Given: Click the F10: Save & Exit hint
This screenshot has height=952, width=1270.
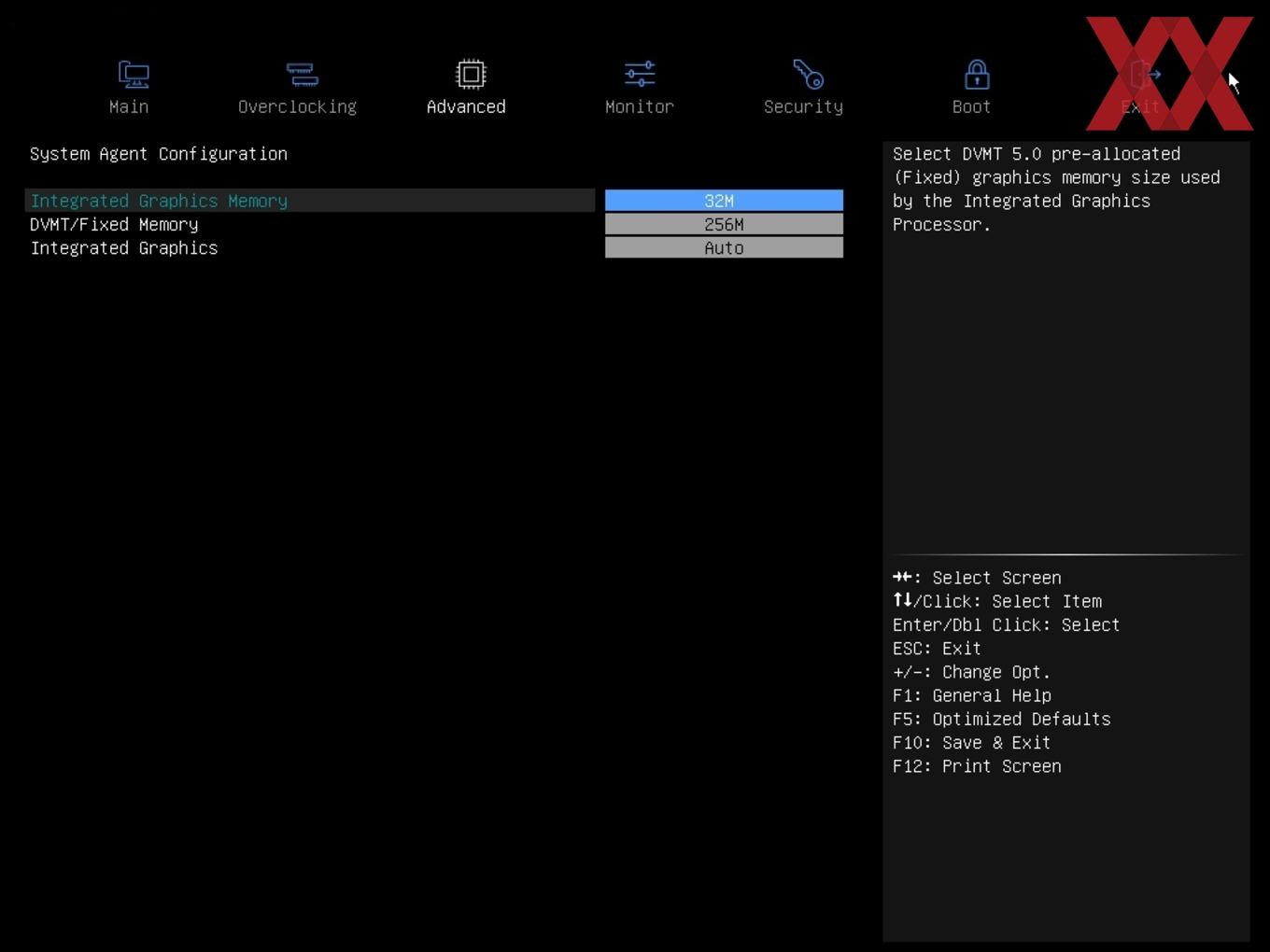Looking at the screenshot, I should point(972,742).
